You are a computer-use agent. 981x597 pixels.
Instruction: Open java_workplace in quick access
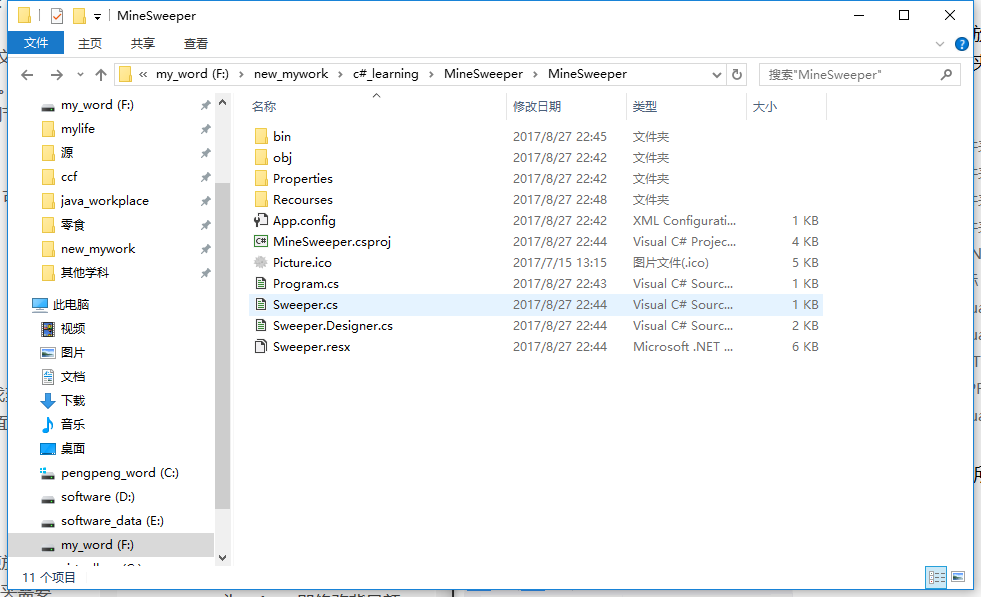(104, 201)
